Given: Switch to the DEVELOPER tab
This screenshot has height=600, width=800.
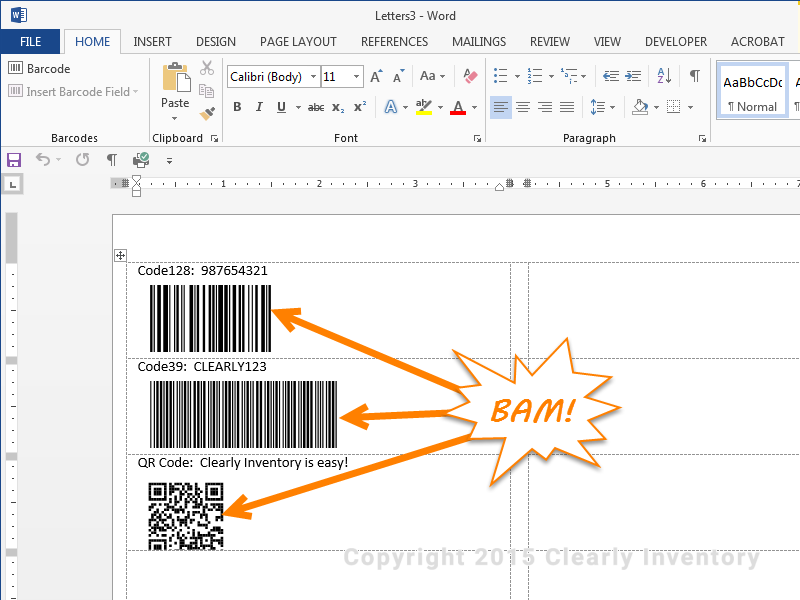Looking at the screenshot, I should (x=676, y=42).
